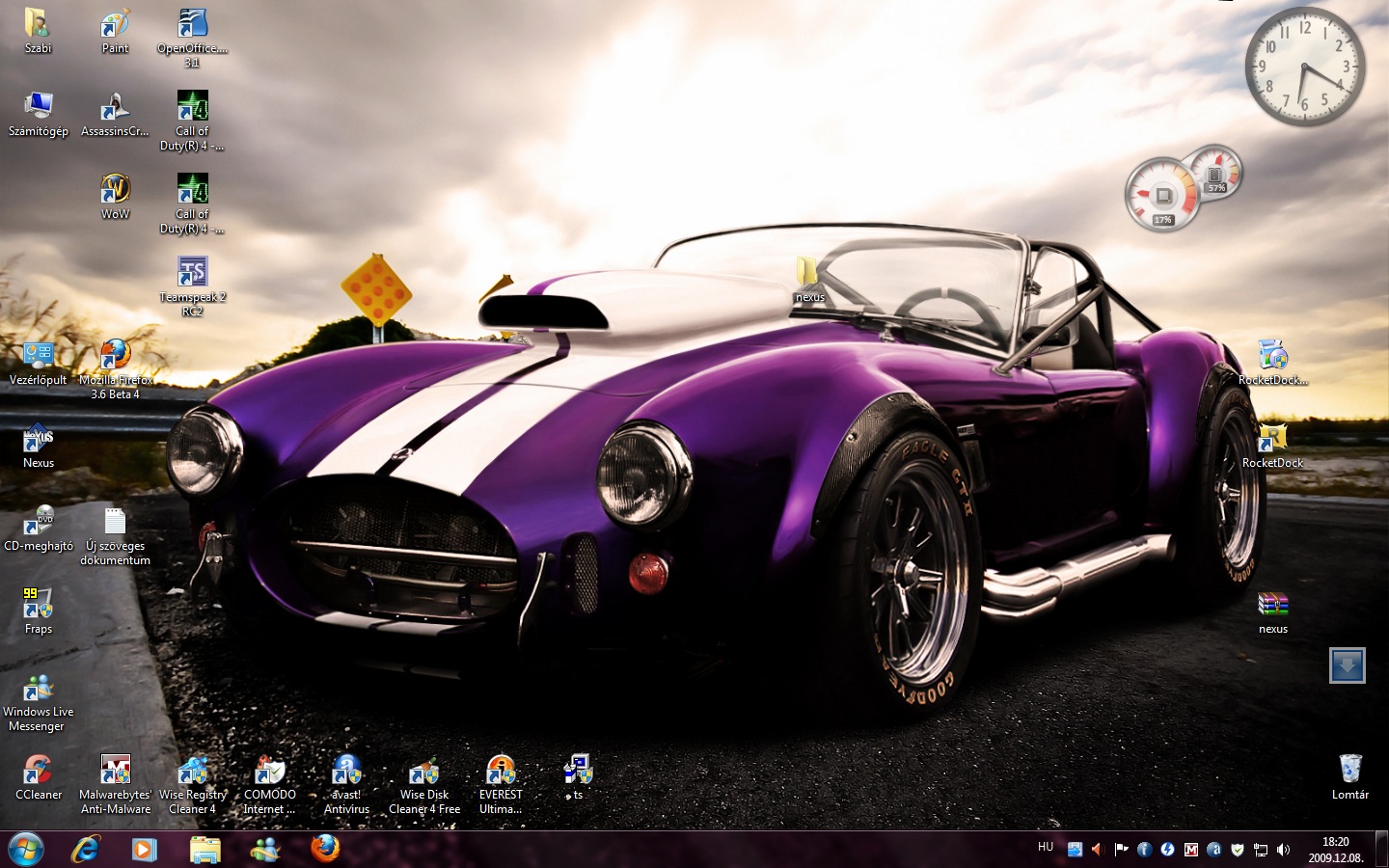
Task: Select Wise Registry Cleaner 4 shortcut
Action: pyautogui.click(x=192, y=785)
